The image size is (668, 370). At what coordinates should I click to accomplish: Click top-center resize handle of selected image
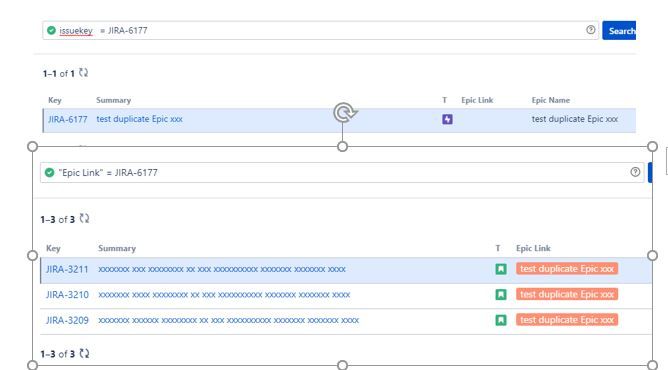click(x=342, y=146)
